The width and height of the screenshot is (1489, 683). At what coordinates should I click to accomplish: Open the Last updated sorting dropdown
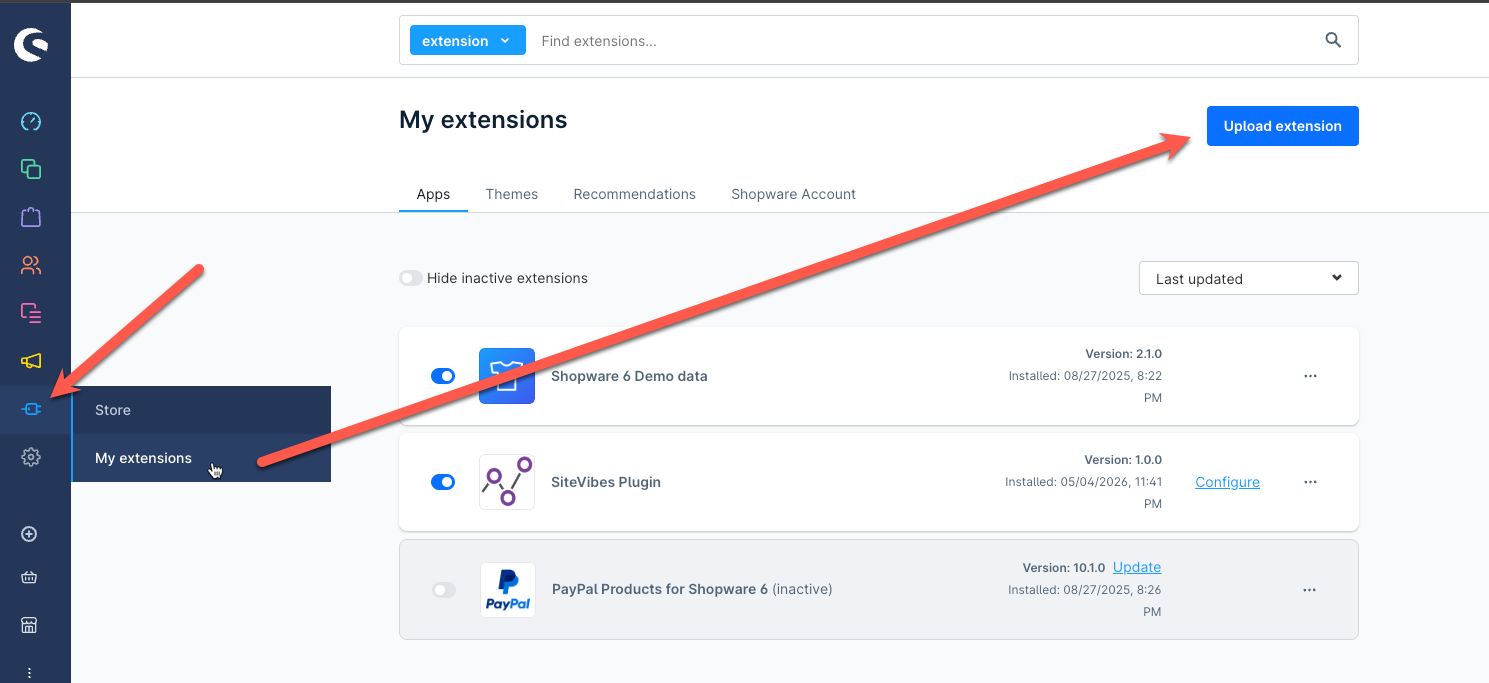1248,278
